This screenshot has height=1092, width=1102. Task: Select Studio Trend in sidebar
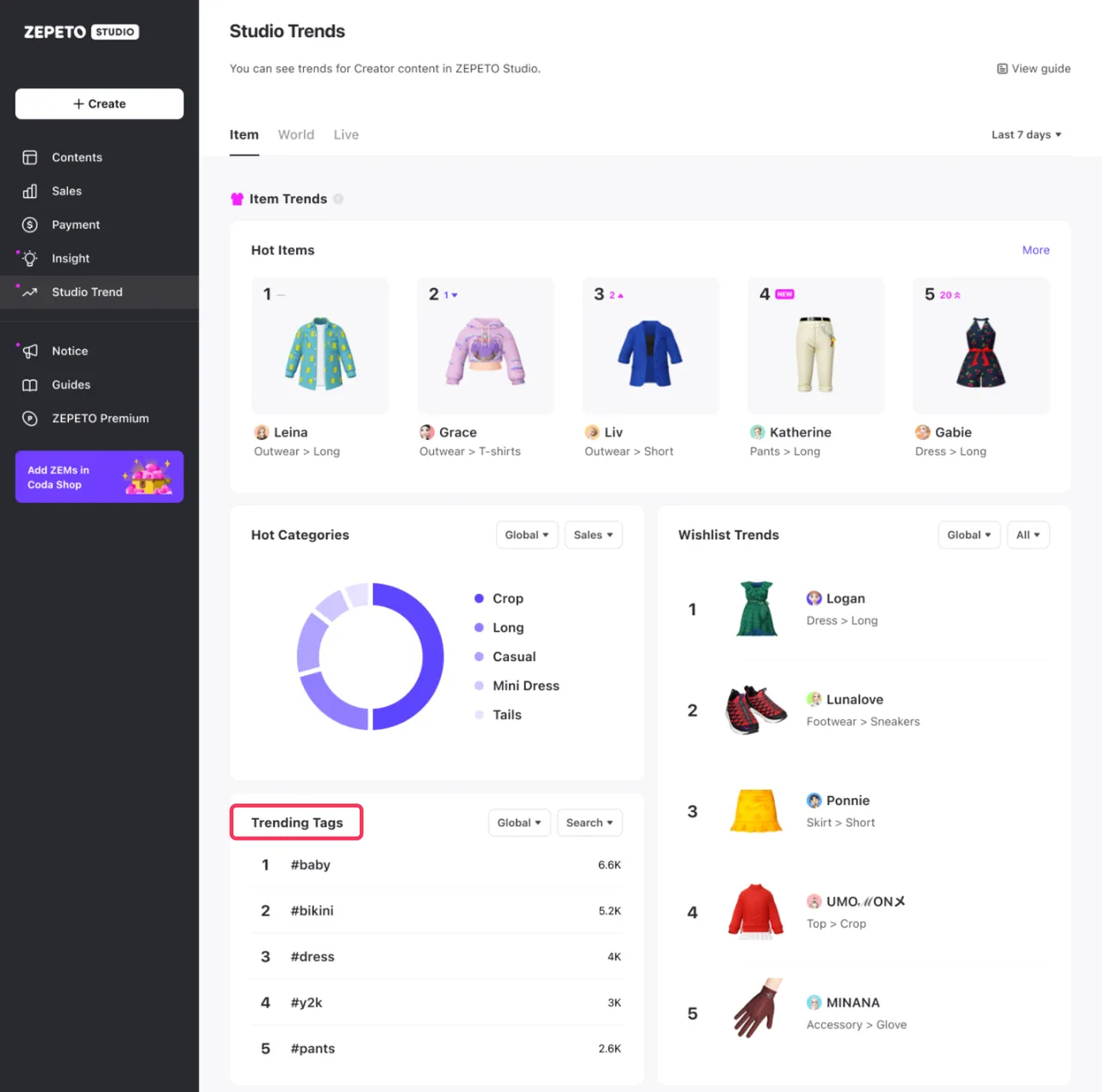(x=86, y=292)
